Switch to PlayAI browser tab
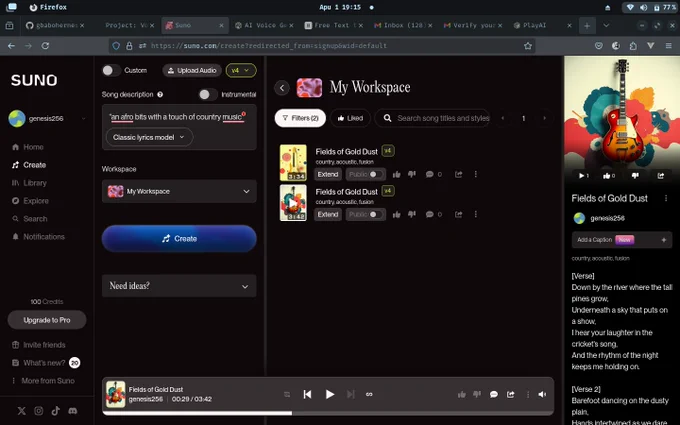680x425 pixels. coord(542,26)
